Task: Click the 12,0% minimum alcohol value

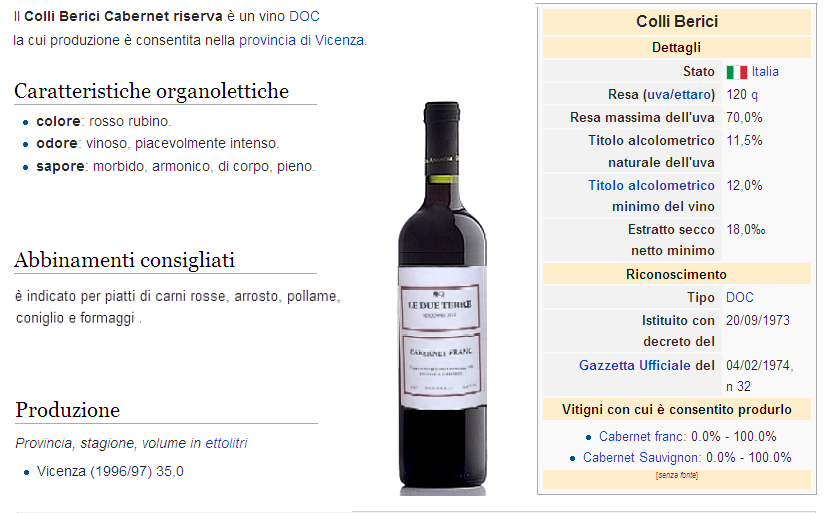Action: tap(744, 185)
